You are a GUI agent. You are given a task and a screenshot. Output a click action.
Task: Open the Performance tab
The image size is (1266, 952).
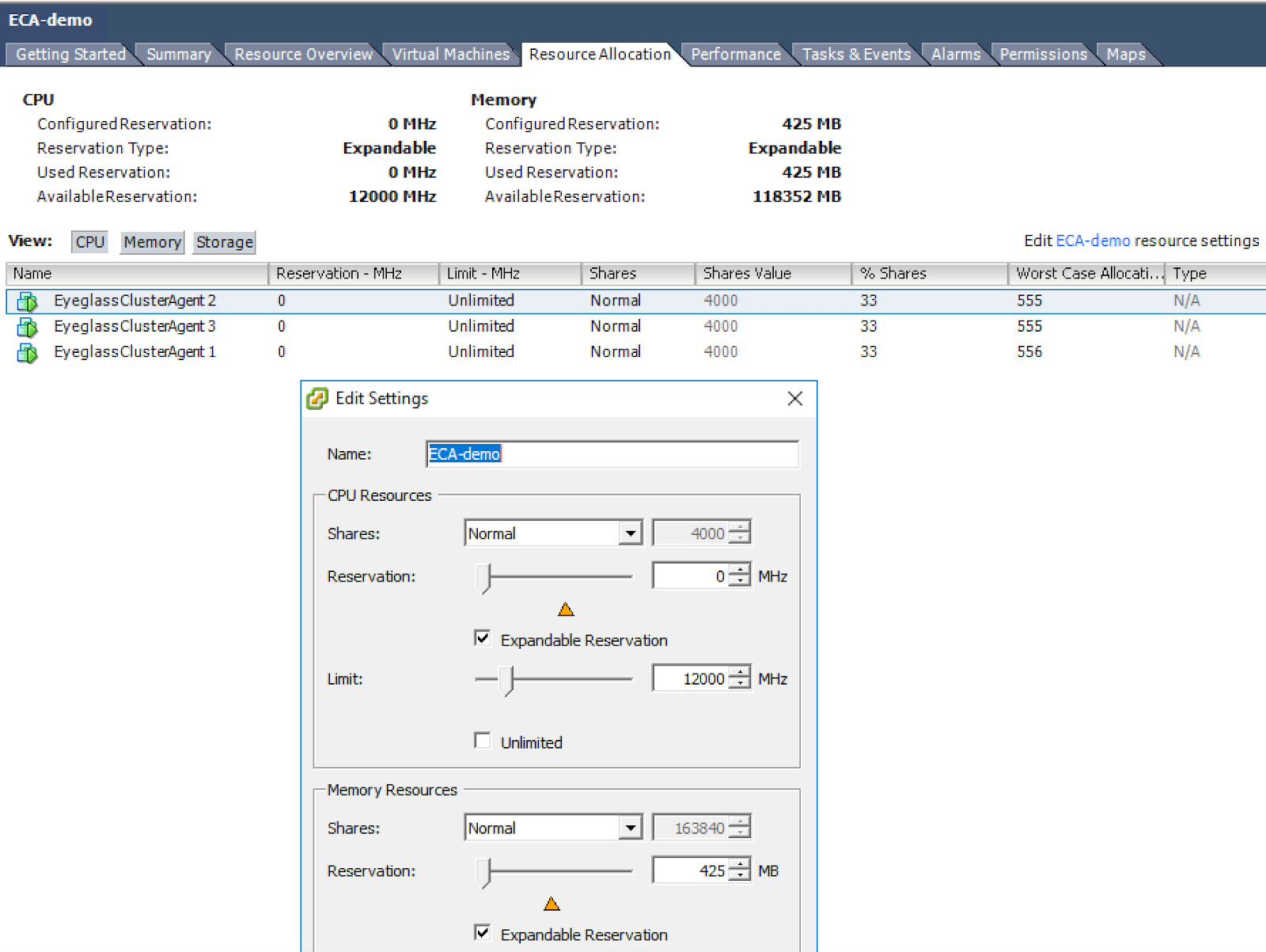(x=736, y=54)
